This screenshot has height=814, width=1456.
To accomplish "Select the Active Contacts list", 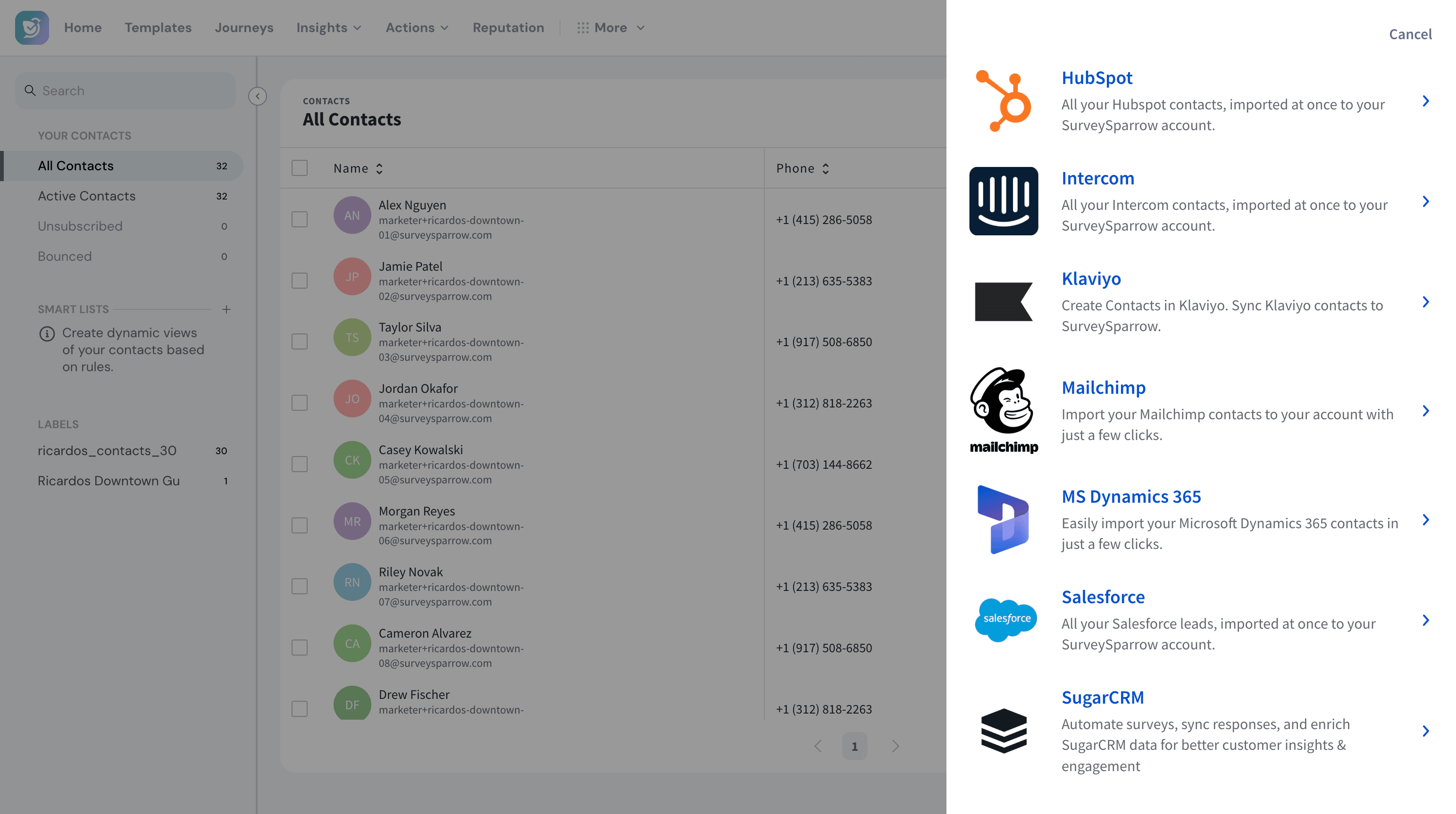I will (x=123, y=196).
